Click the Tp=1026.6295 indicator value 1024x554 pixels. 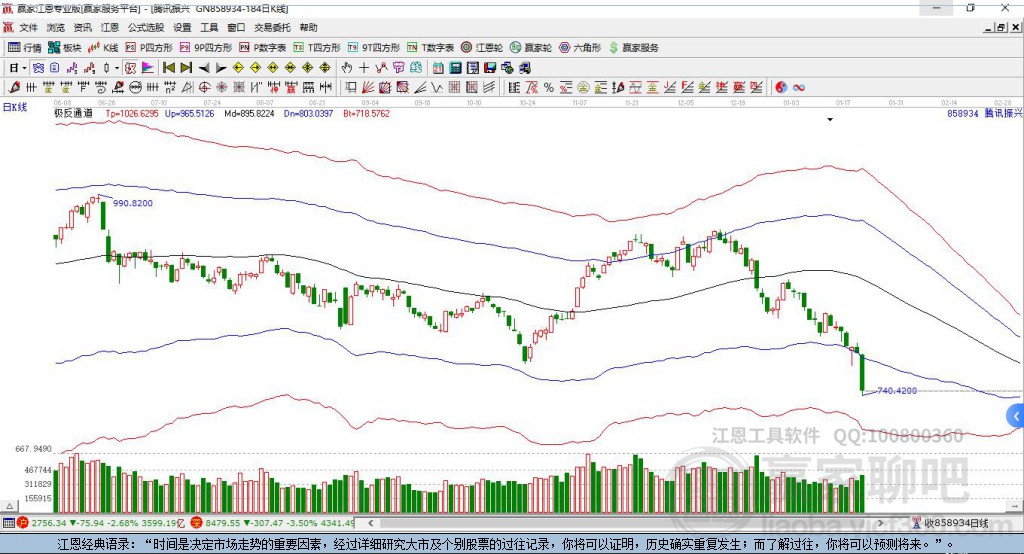click(x=132, y=113)
